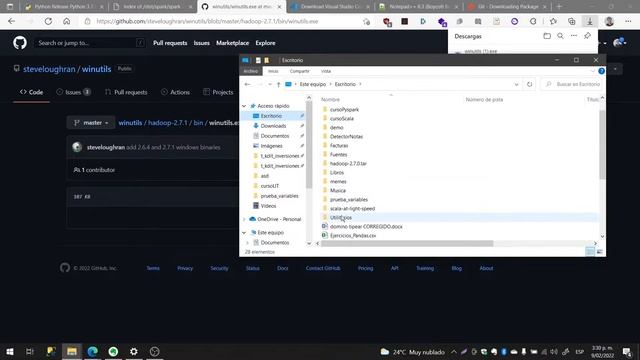The width and height of the screenshot is (640, 360).
Task: Open Inicio ribbon tab
Action: [x=273, y=71]
